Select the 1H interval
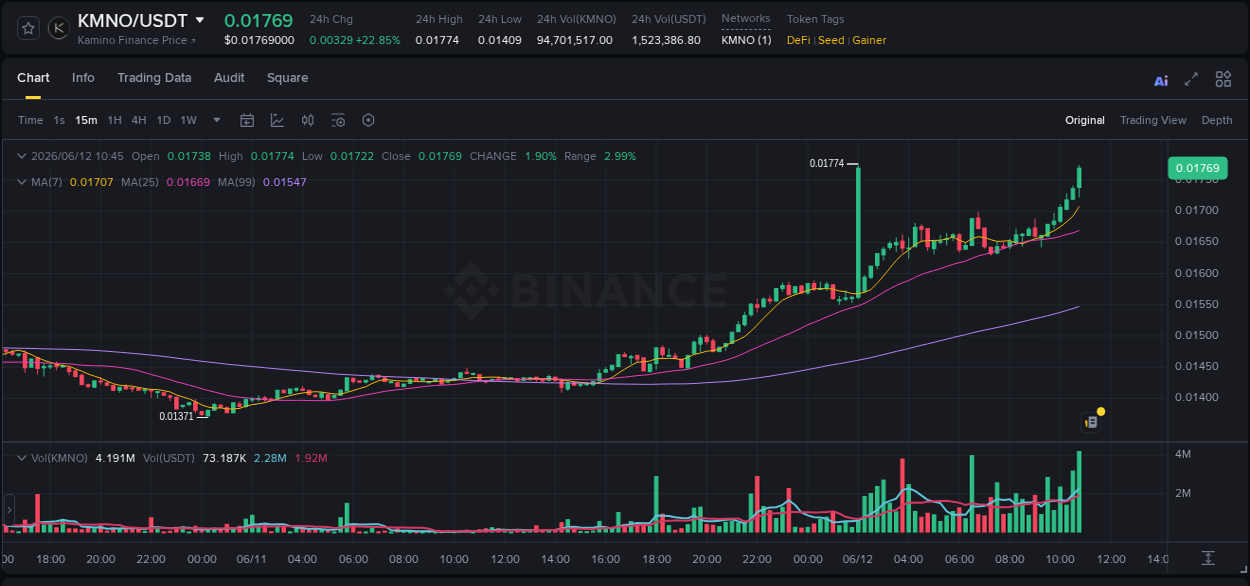 114,120
